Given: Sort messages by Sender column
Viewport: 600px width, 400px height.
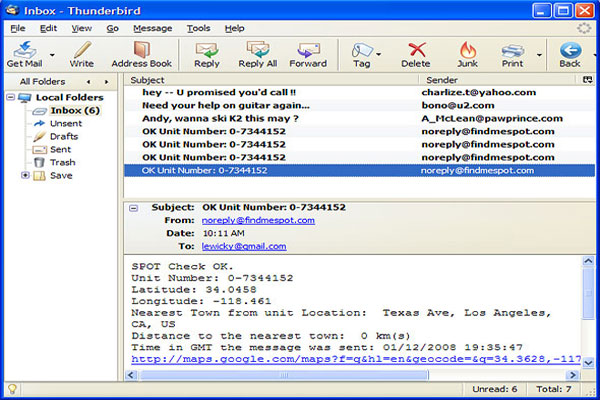Looking at the screenshot, I should (x=497, y=80).
